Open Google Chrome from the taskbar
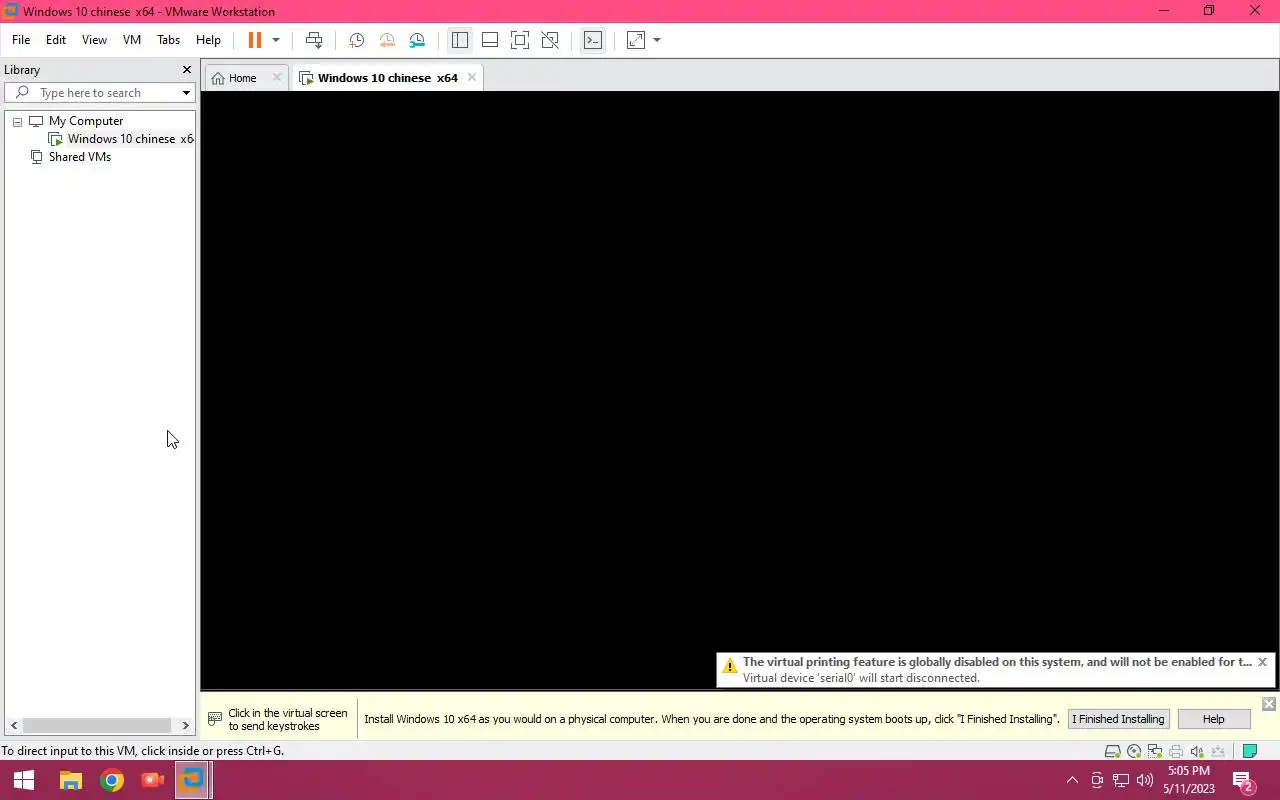This screenshot has height=800, width=1280. pyautogui.click(x=111, y=780)
